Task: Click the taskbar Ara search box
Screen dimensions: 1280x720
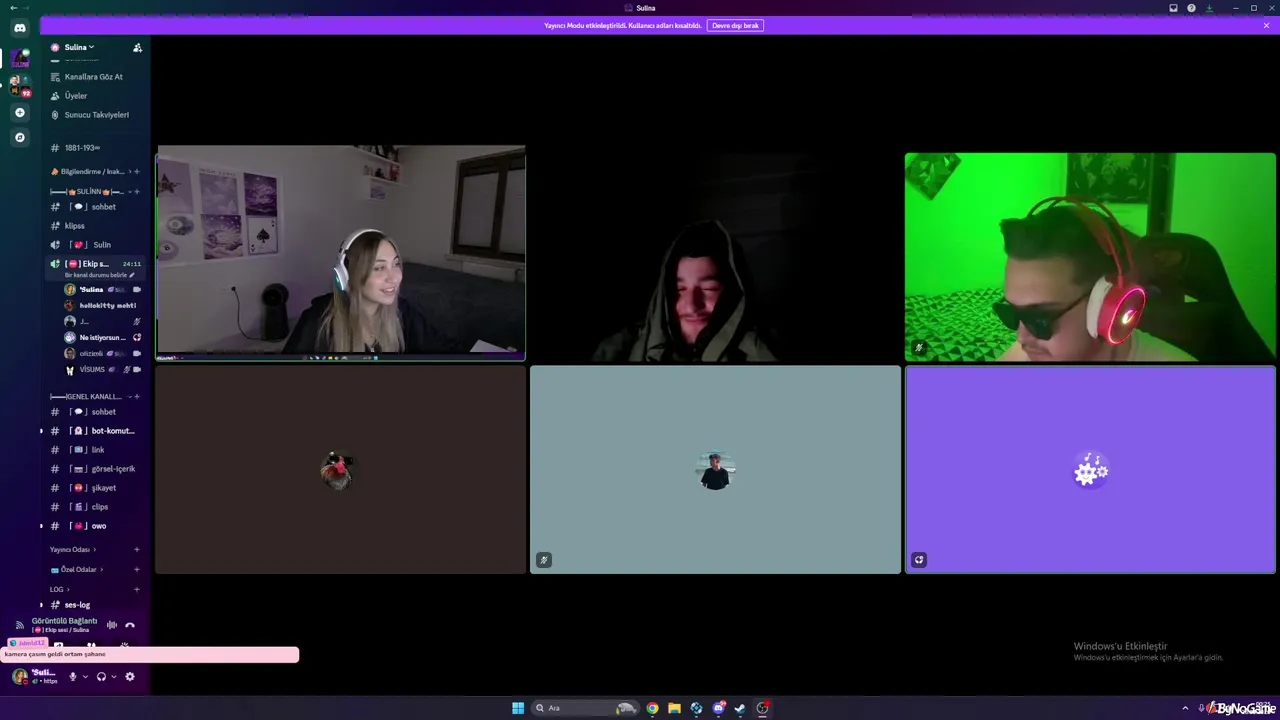Action: [x=585, y=708]
